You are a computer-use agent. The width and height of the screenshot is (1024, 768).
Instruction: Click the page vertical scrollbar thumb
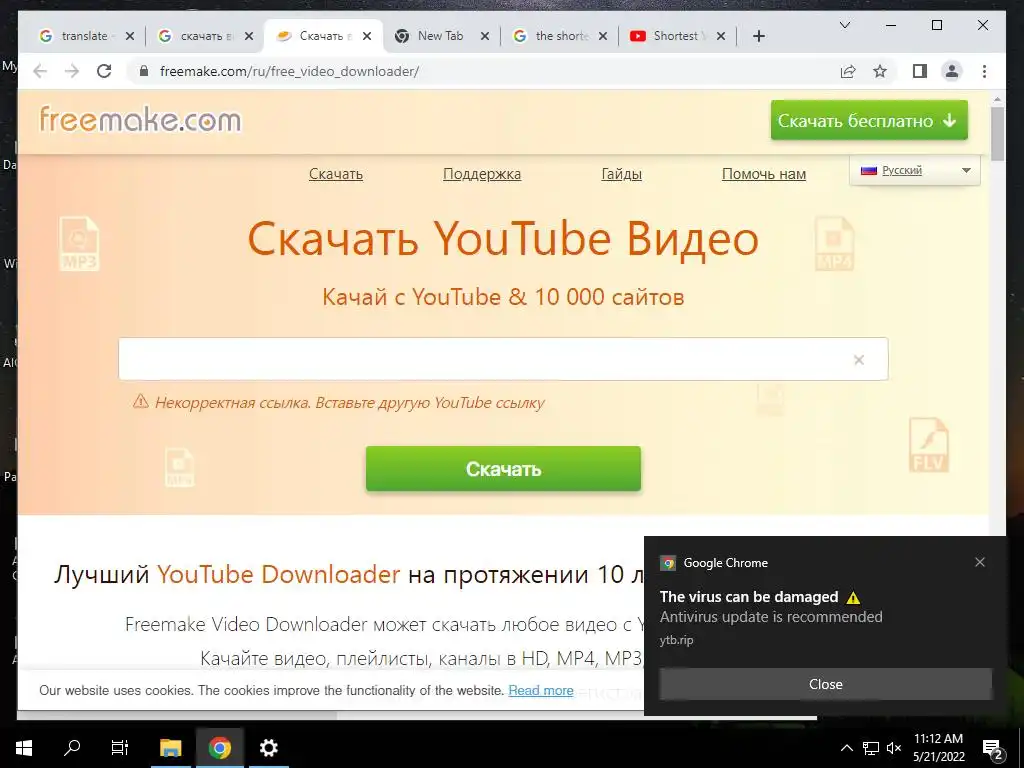[997, 133]
